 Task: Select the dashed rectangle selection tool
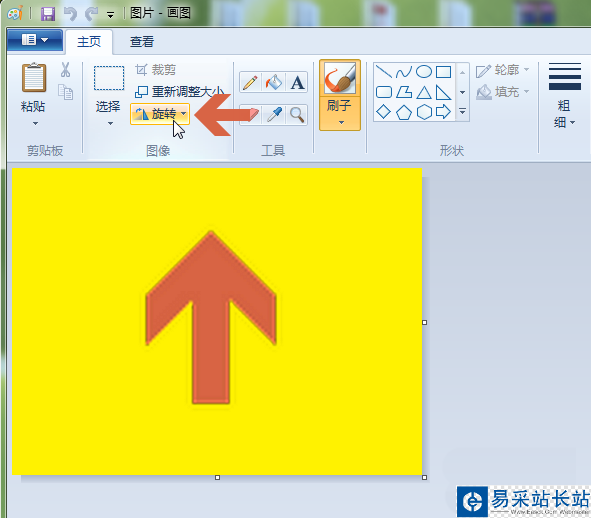pos(109,78)
